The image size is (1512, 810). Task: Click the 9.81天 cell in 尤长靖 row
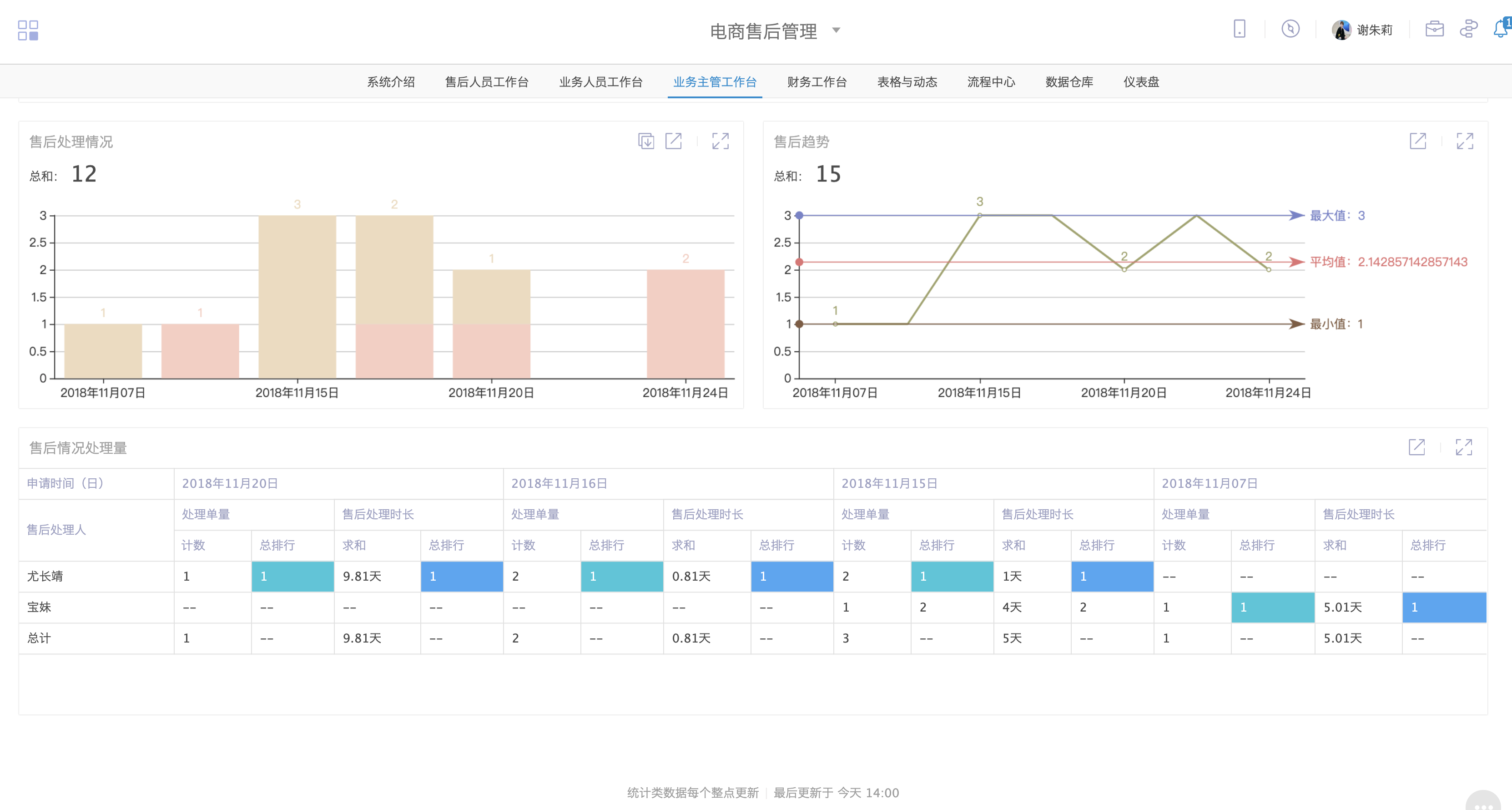click(x=377, y=576)
